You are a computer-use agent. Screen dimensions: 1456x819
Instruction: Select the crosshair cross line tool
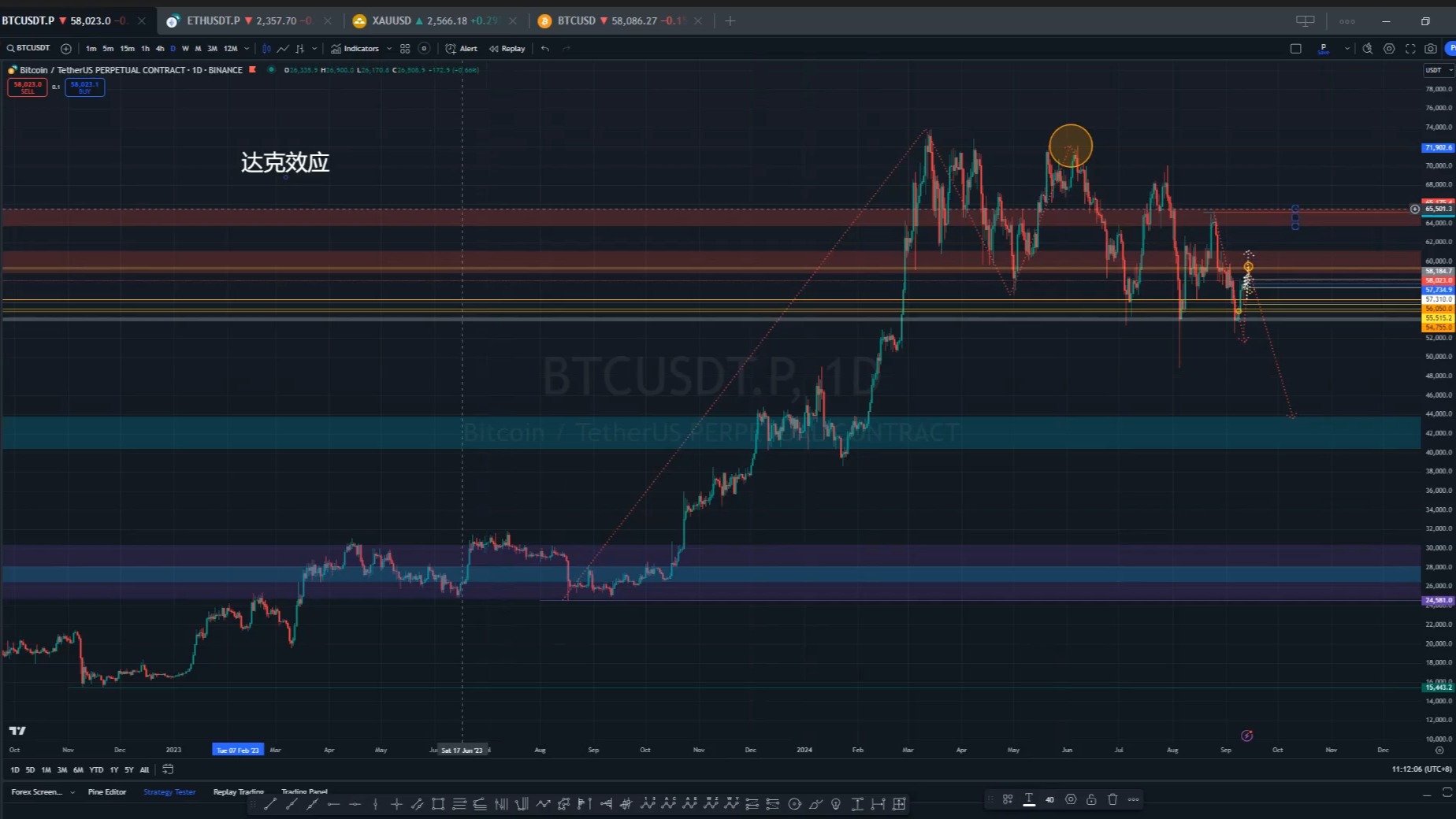click(x=396, y=804)
